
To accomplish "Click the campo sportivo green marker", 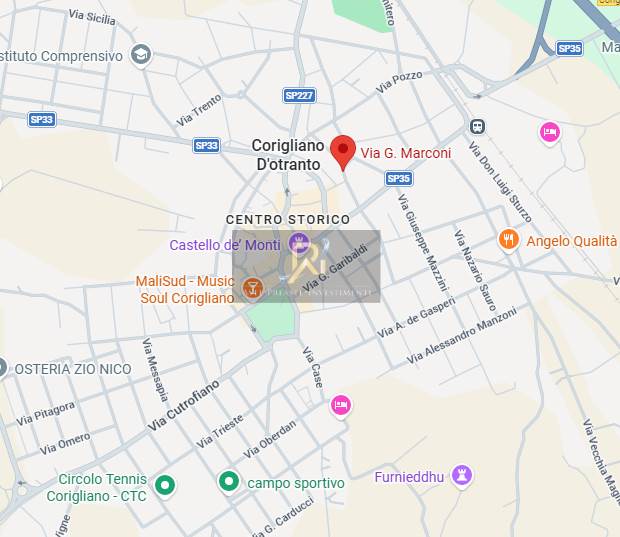I will (x=229, y=482).
